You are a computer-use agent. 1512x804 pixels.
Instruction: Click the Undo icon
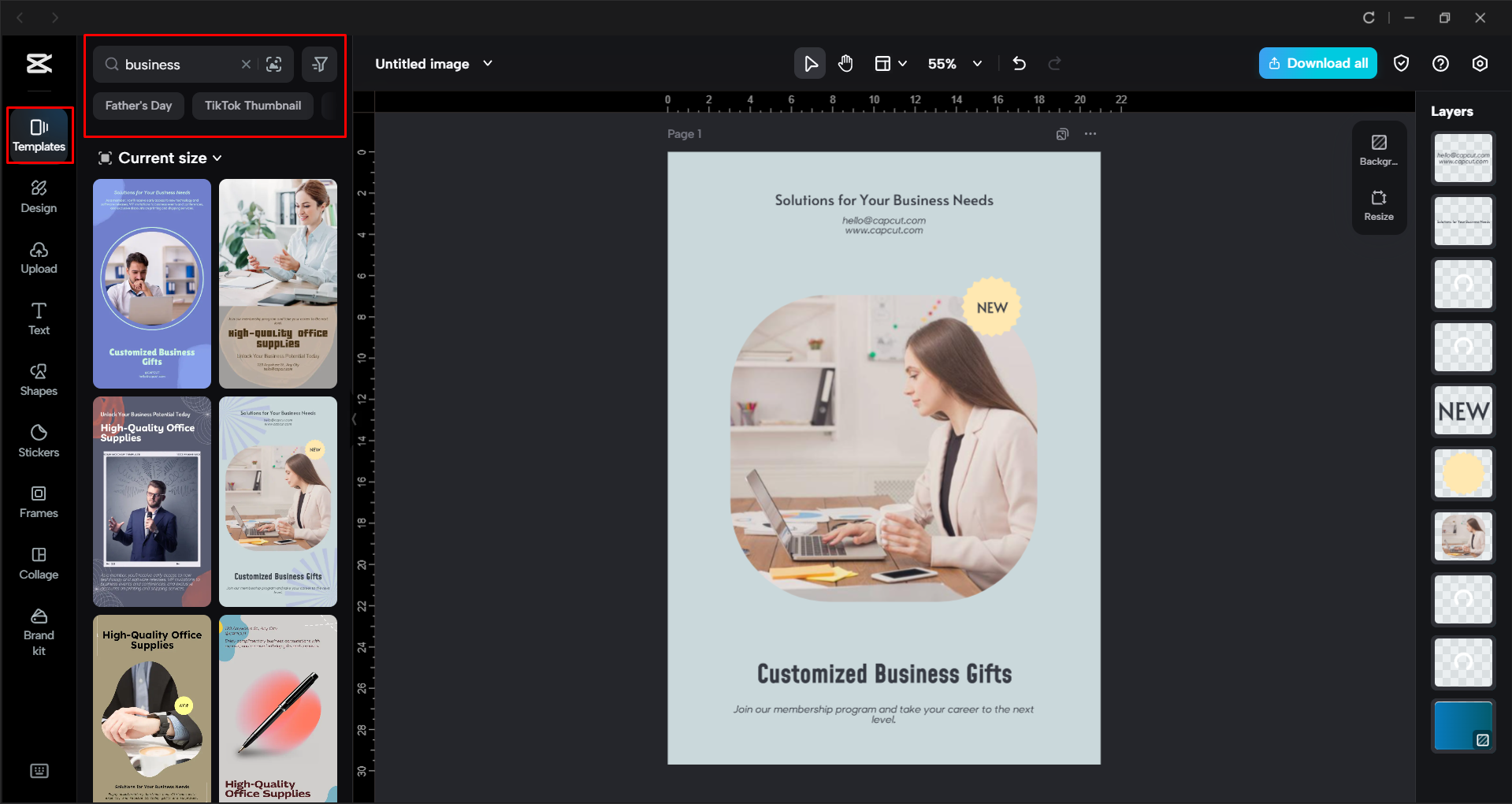point(1019,63)
